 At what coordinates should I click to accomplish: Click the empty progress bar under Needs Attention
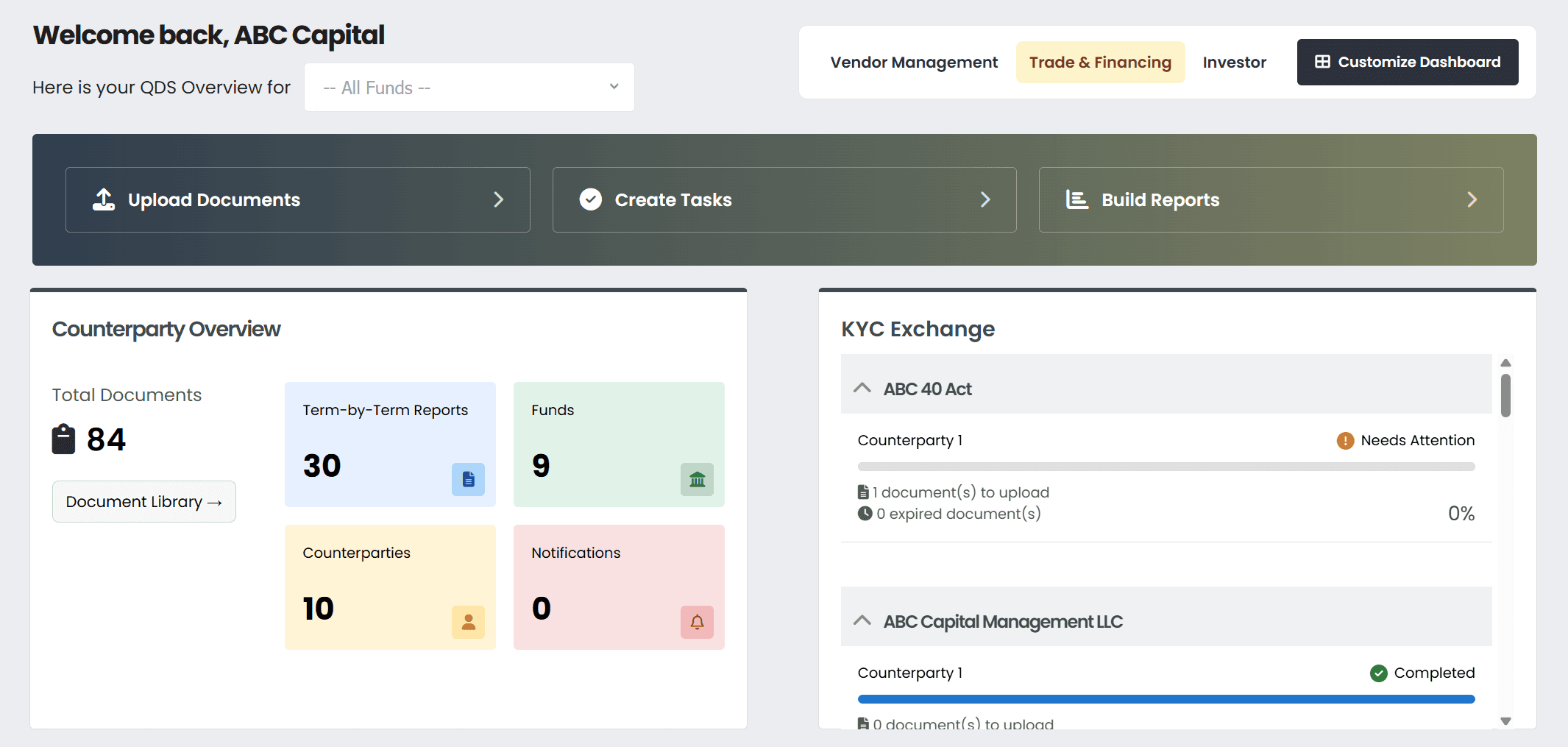coord(1166,467)
